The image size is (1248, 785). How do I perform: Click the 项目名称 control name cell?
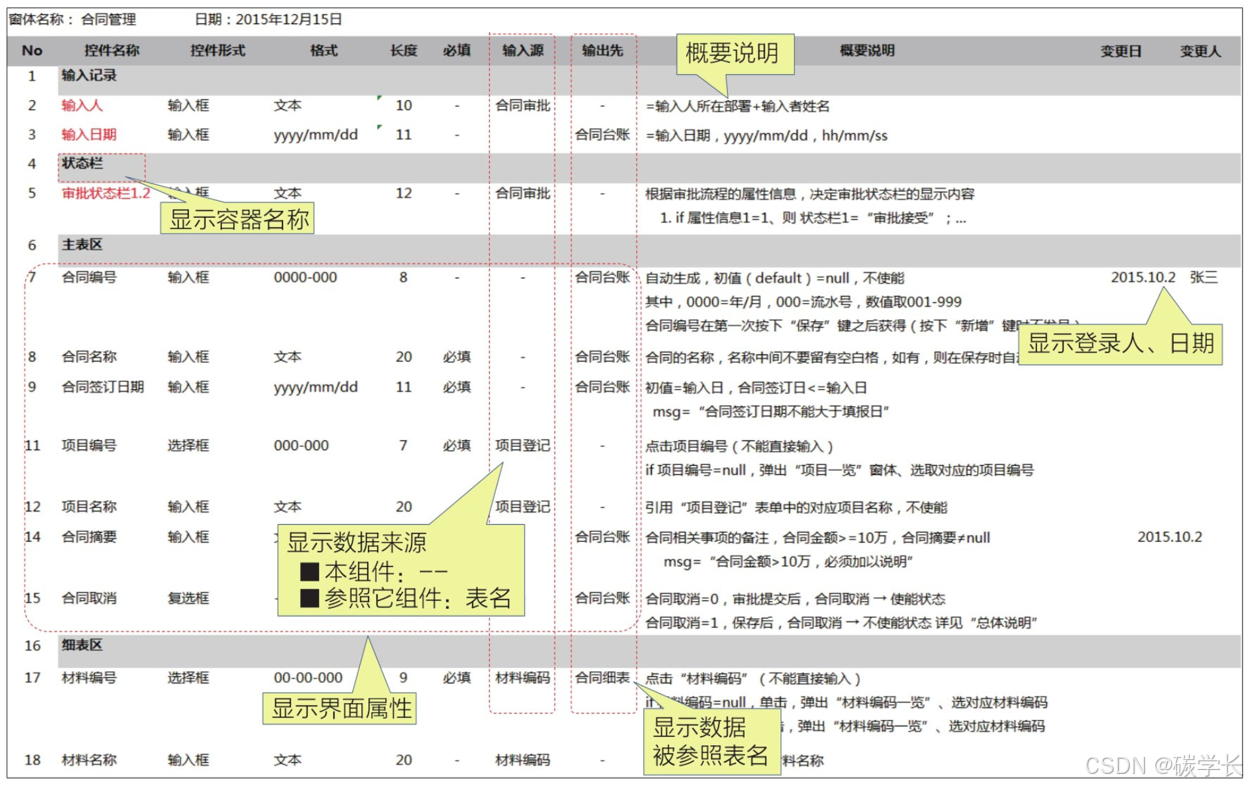coord(89,506)
